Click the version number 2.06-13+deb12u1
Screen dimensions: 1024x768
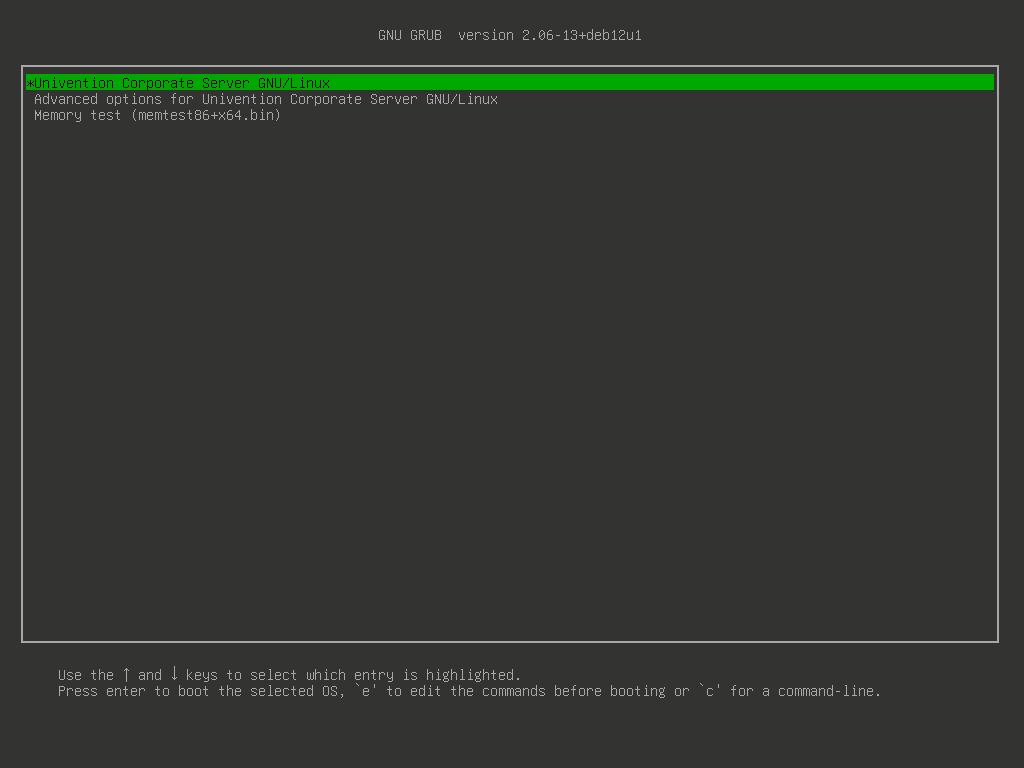(x=582, y=34)
